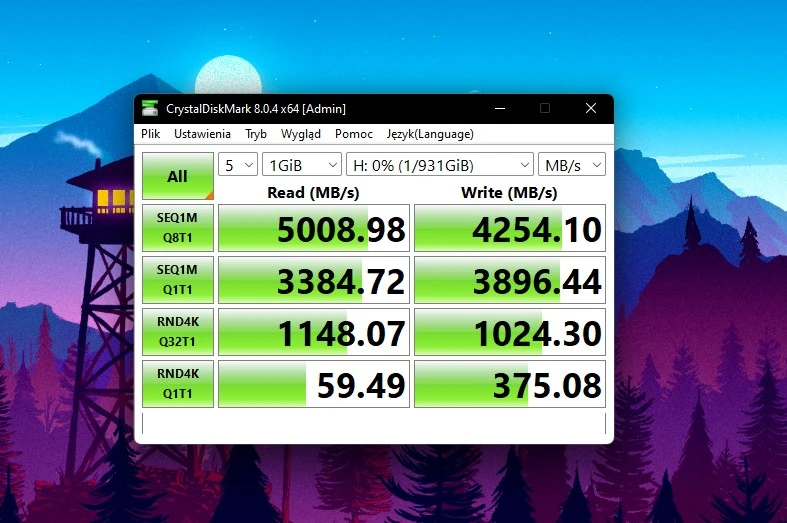Click the 59.49 read result
Screen dimensions: 787x523
(314, 384)
